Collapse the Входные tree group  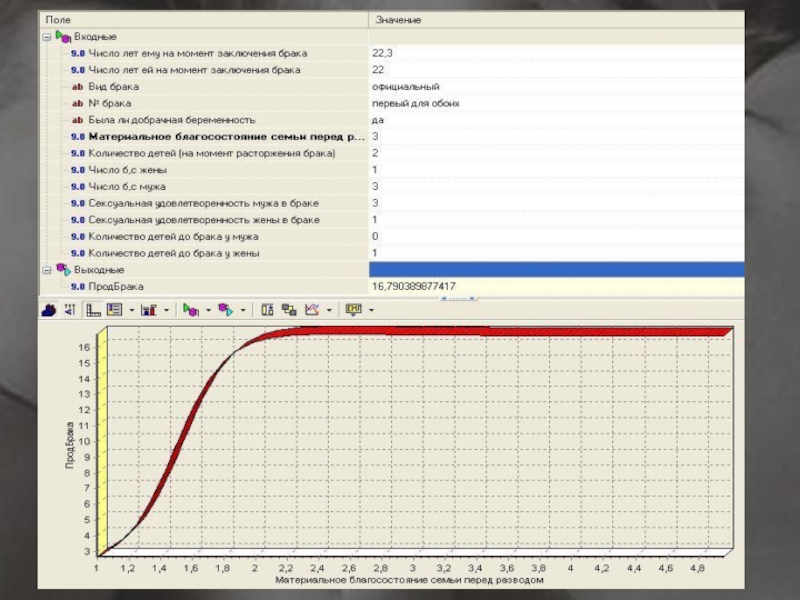(x=47, y=36)
